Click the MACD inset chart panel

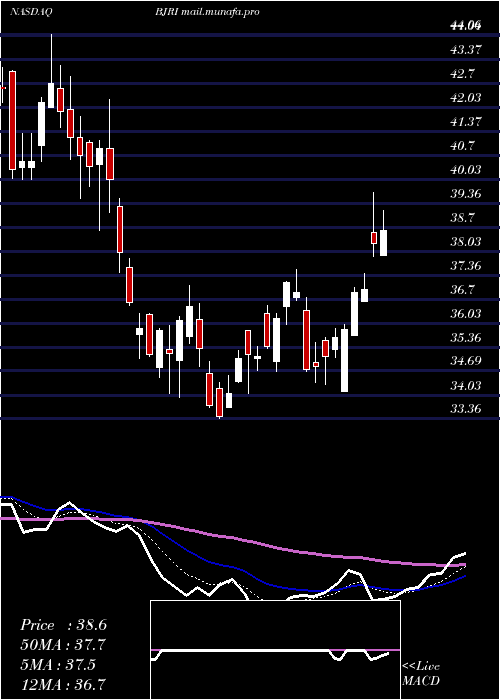(275, 650)
